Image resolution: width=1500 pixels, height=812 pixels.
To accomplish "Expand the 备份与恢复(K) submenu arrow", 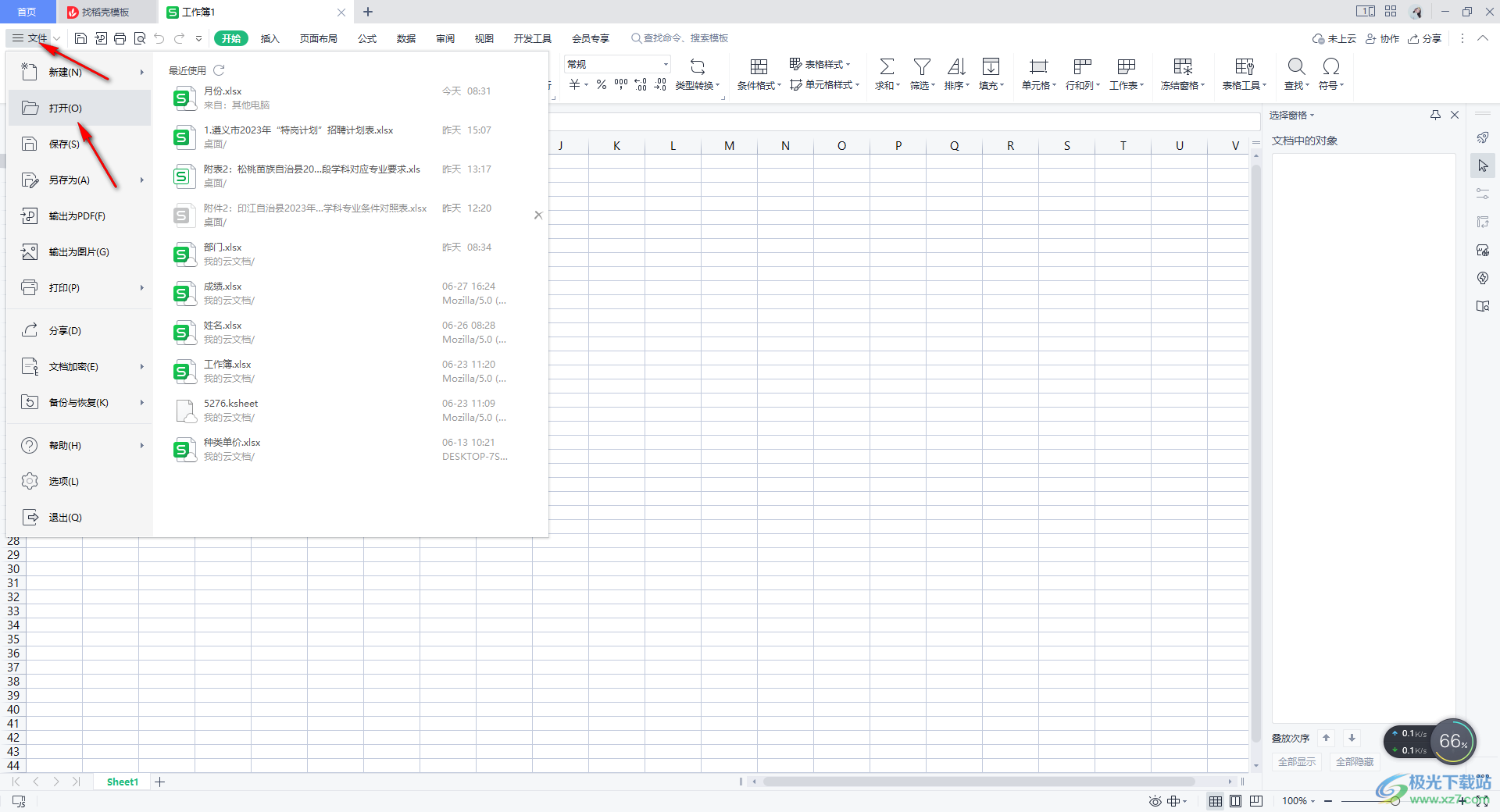I will 141,402.
